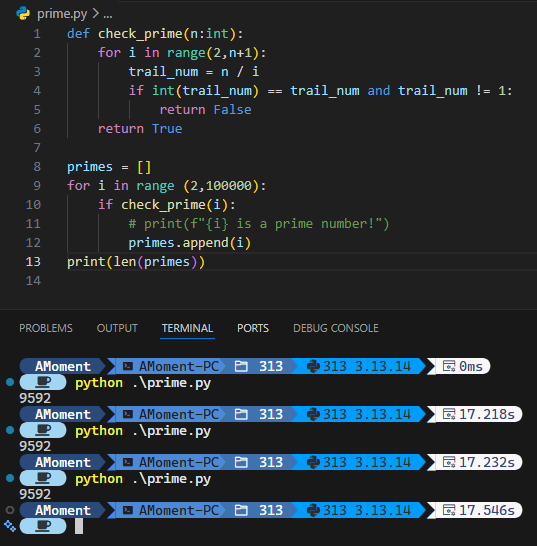Click the 17.218s execution time badge
The width and height of the screenshot is (537, 546).
pos(478,414)
